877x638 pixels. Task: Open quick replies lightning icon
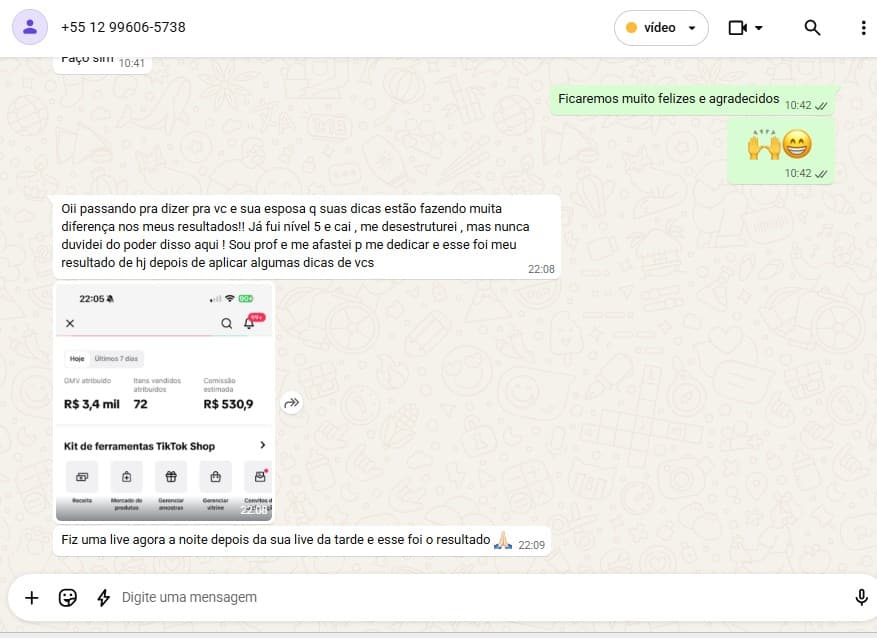(x=103, y=597)
